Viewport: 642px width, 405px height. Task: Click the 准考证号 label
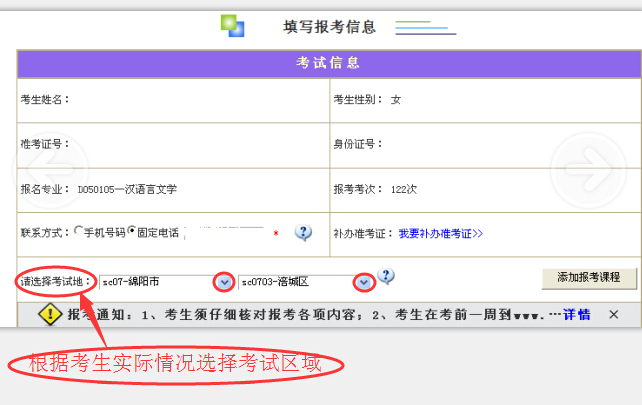point(45,144)
